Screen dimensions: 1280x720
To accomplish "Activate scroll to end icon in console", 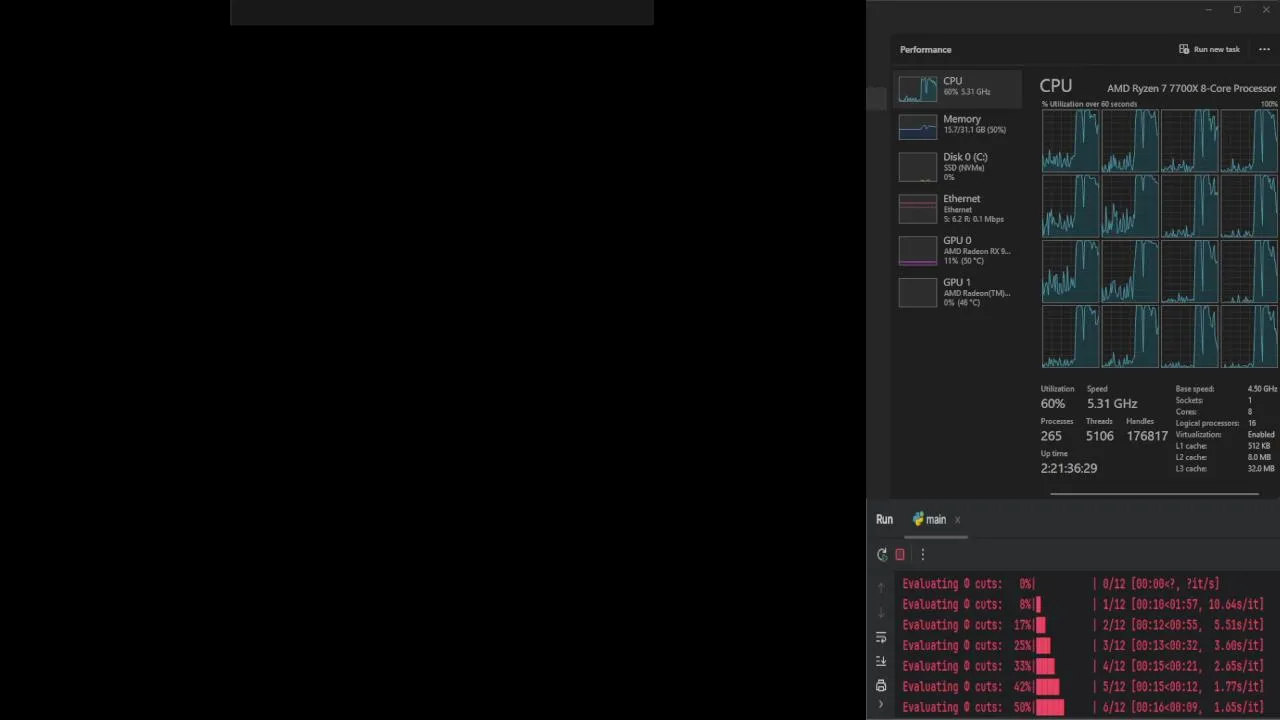I will (x=881, y=662).
